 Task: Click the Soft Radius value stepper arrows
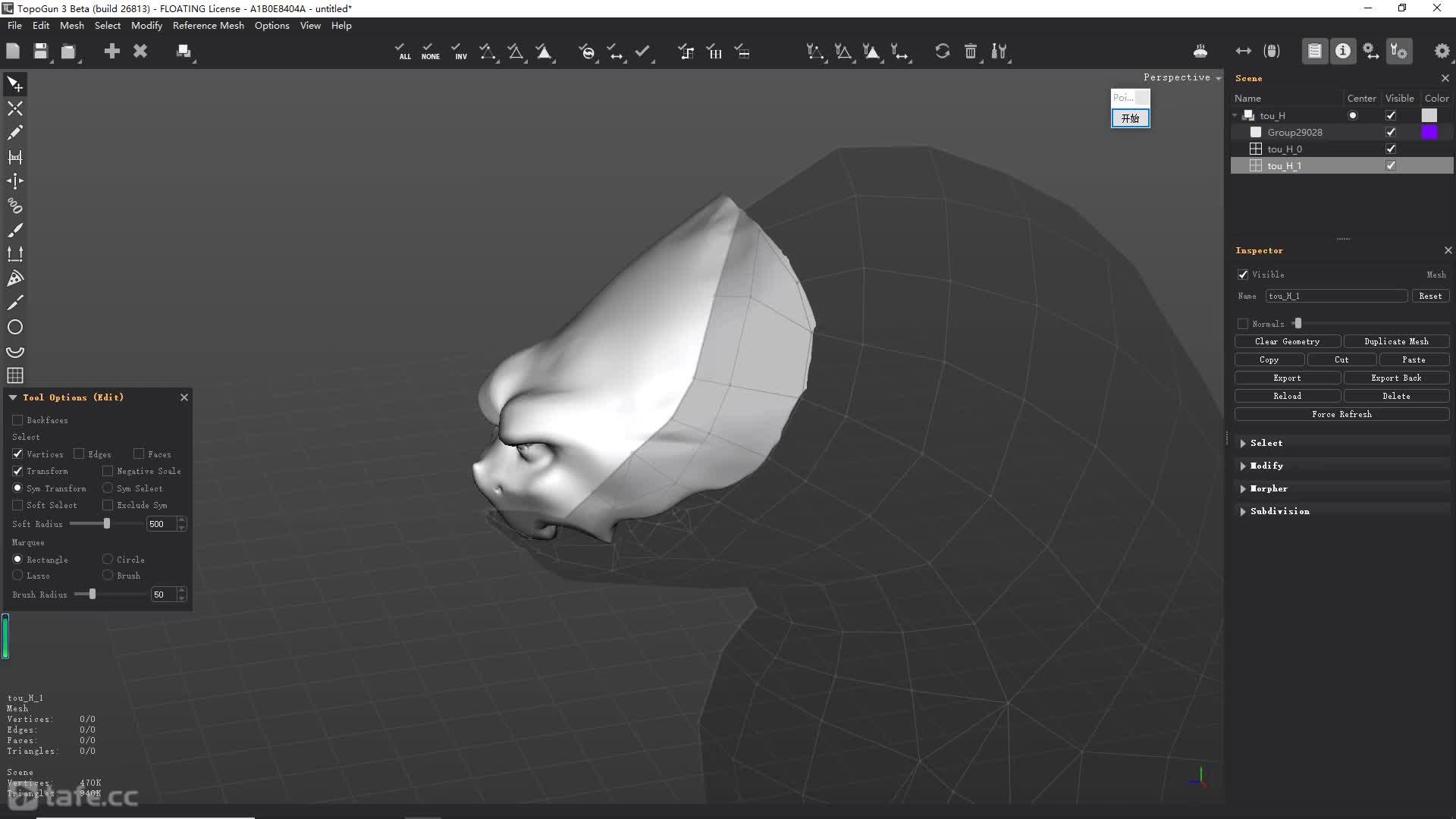tap(181, 524)
